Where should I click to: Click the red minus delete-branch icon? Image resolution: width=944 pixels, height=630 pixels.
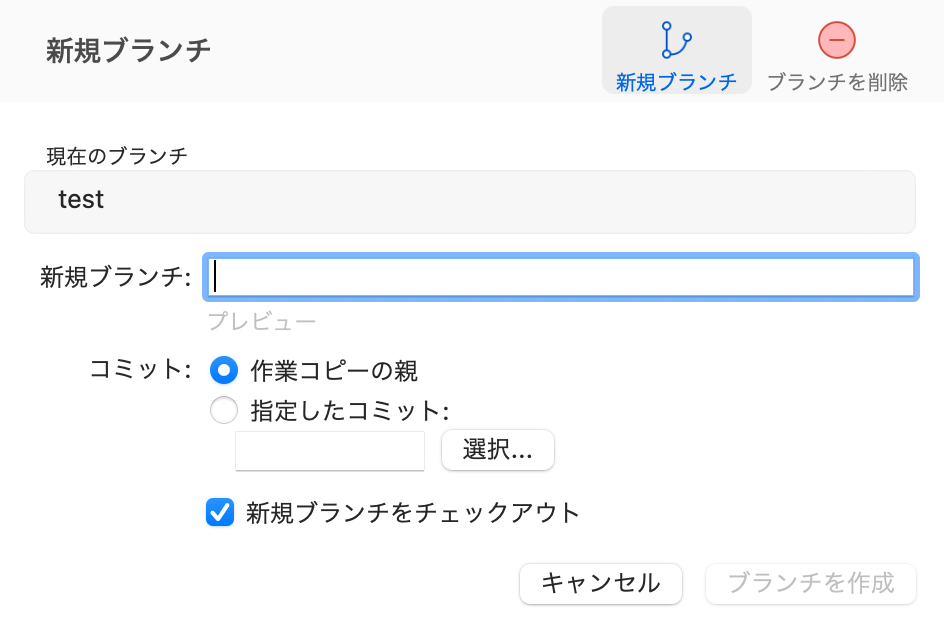[837, 40]
